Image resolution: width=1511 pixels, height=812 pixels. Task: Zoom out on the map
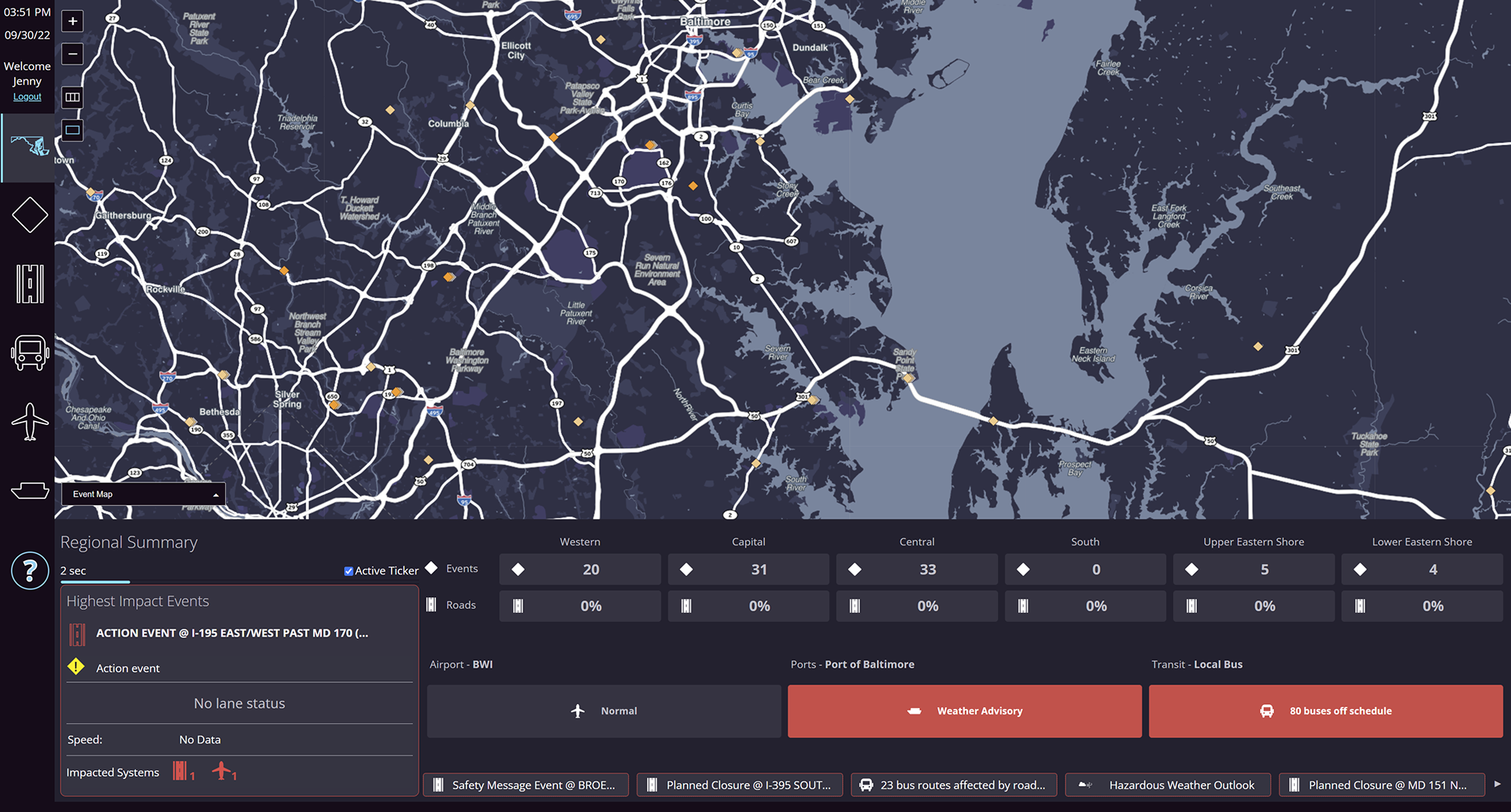72,54
